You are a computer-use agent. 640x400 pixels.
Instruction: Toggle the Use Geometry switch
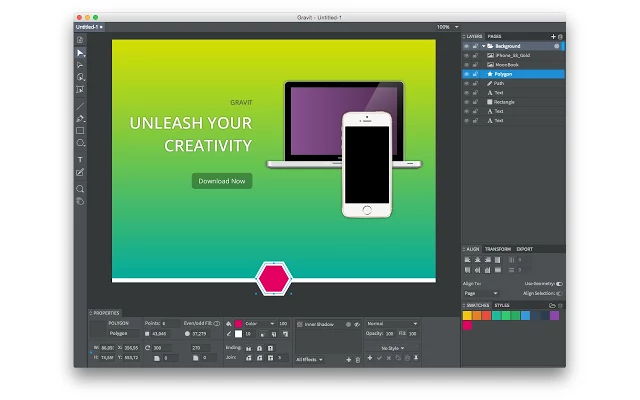pyautogui.click(x=559, y=284)
